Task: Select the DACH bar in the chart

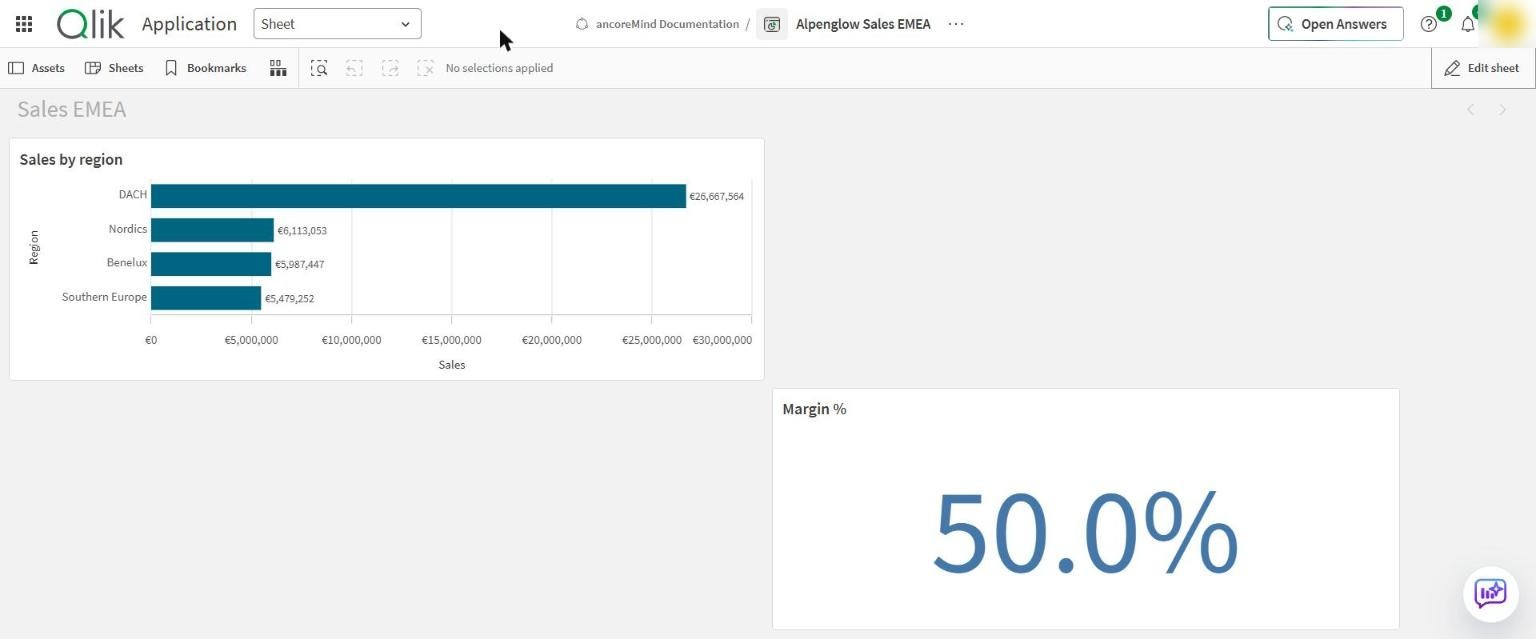Action: pos(418,196)
